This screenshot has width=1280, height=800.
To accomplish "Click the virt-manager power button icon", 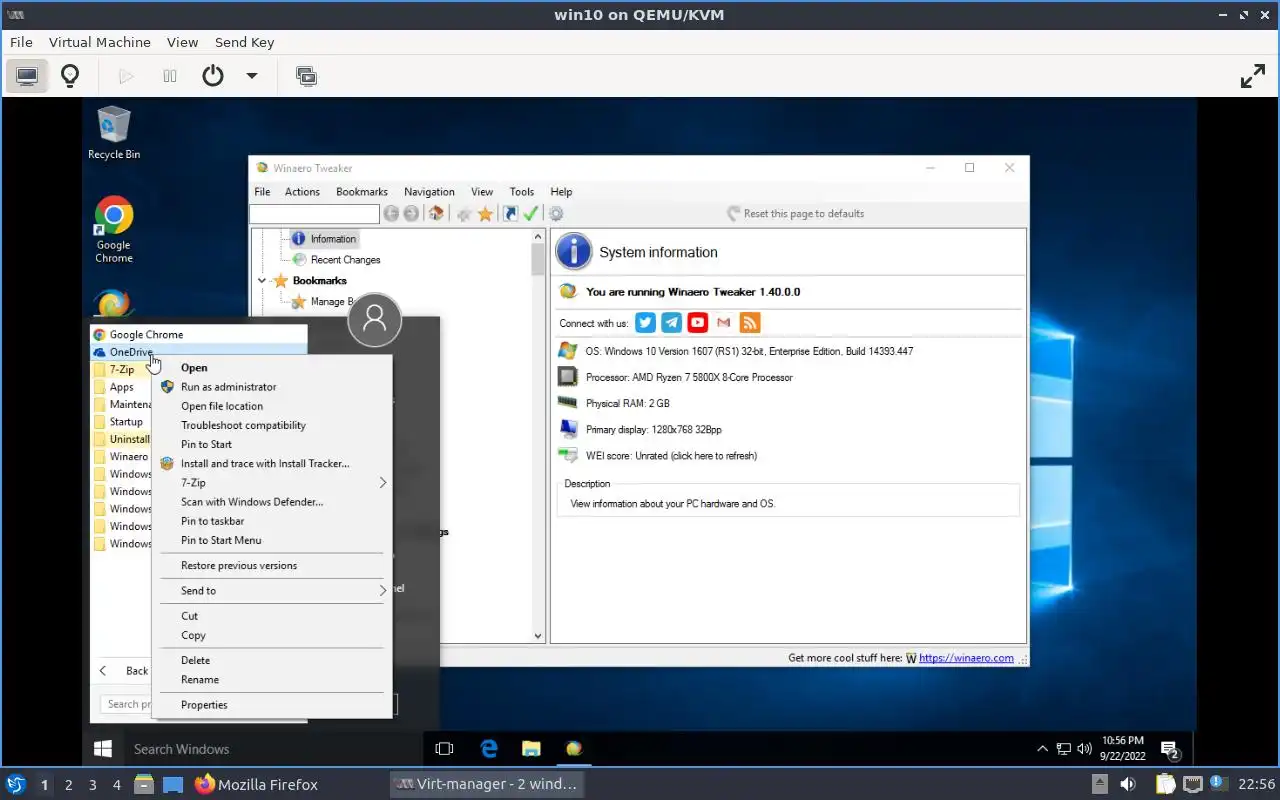I will [x=213, y=76].
